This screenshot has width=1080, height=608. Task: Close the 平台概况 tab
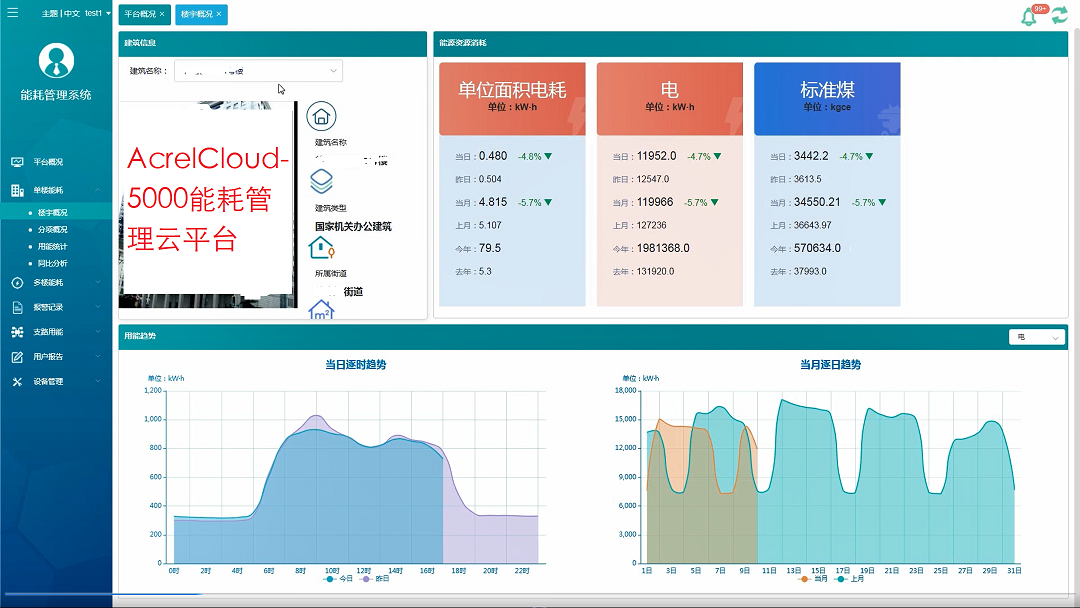(x=162, y=14)
